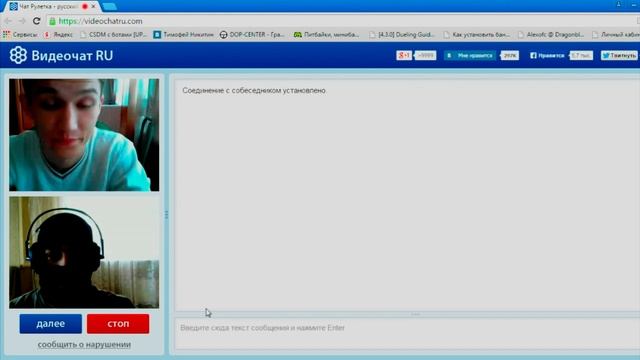The image size is (640, 360).
Task: Click the далее next button
Action: [51, 324]
